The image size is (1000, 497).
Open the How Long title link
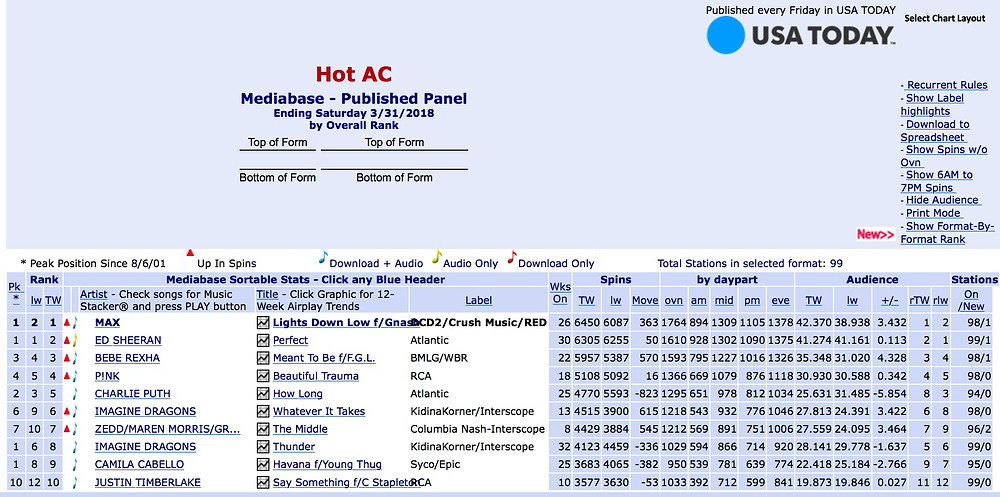298,394
